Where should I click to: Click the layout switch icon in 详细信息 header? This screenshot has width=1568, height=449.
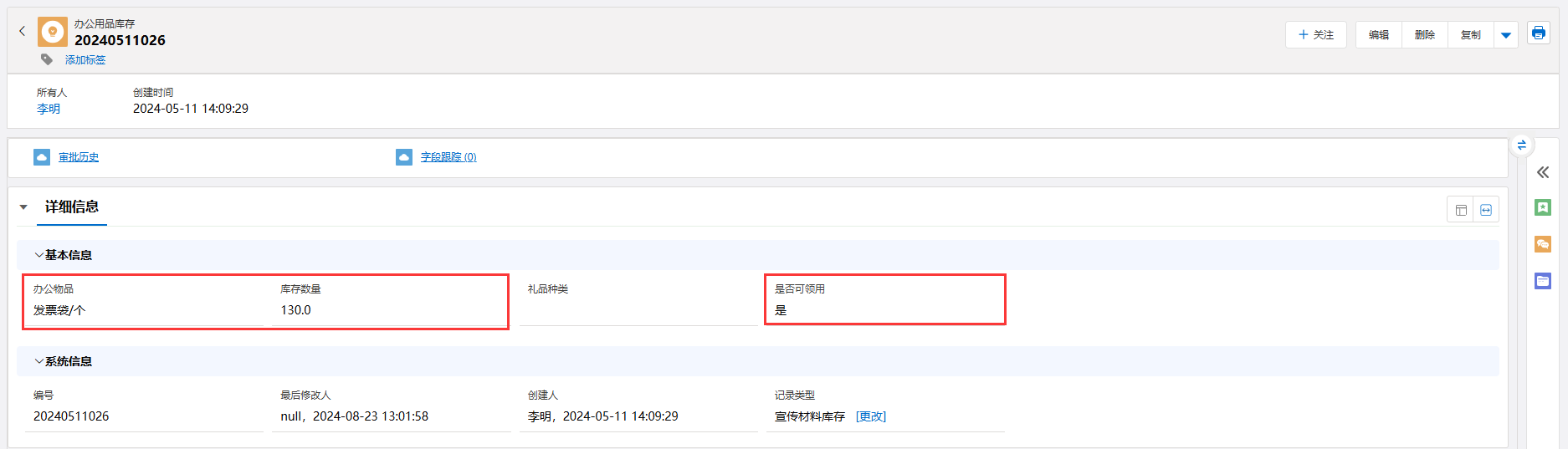pos(1461,210)
